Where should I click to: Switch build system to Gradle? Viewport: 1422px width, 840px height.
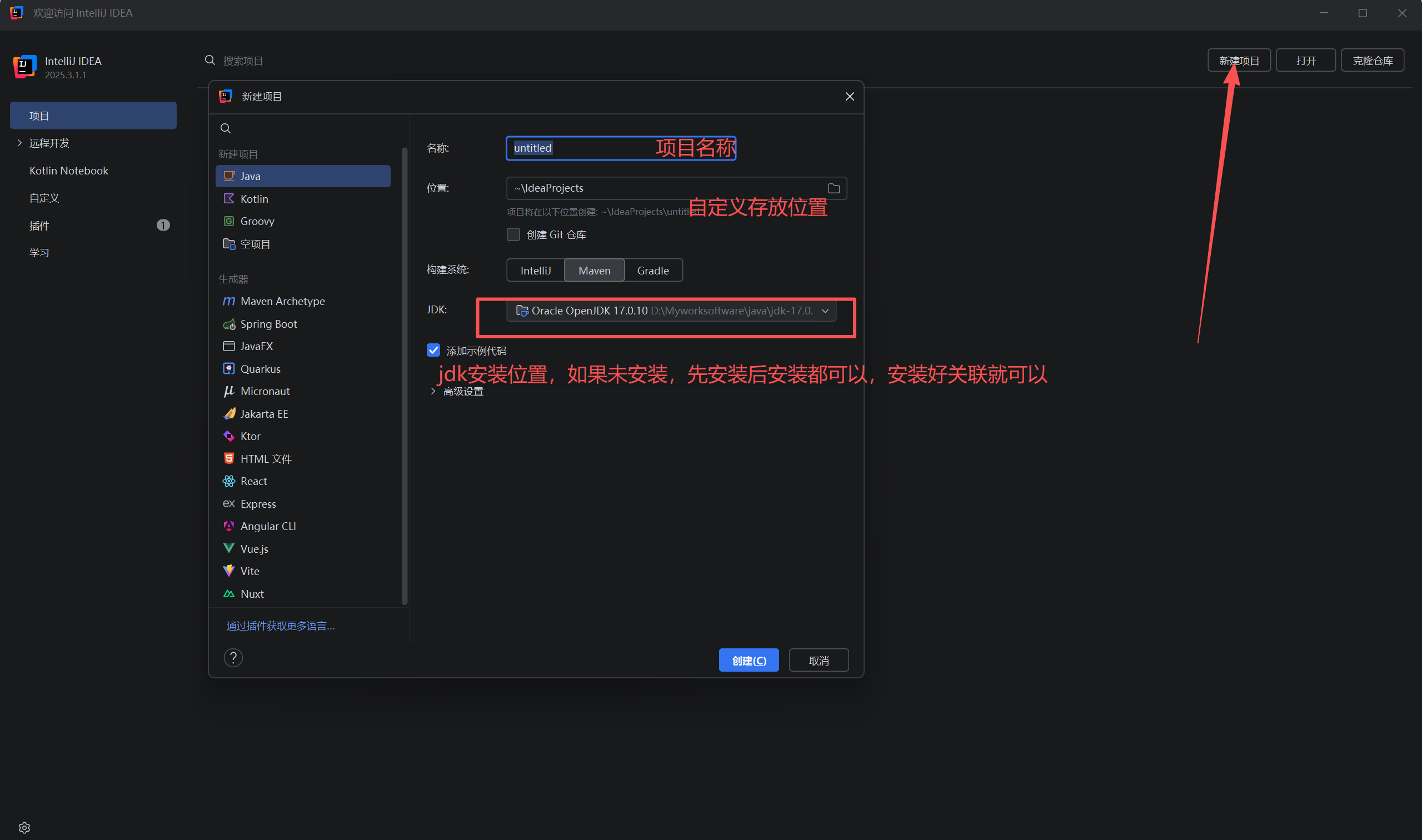click(x=653, y=271)
